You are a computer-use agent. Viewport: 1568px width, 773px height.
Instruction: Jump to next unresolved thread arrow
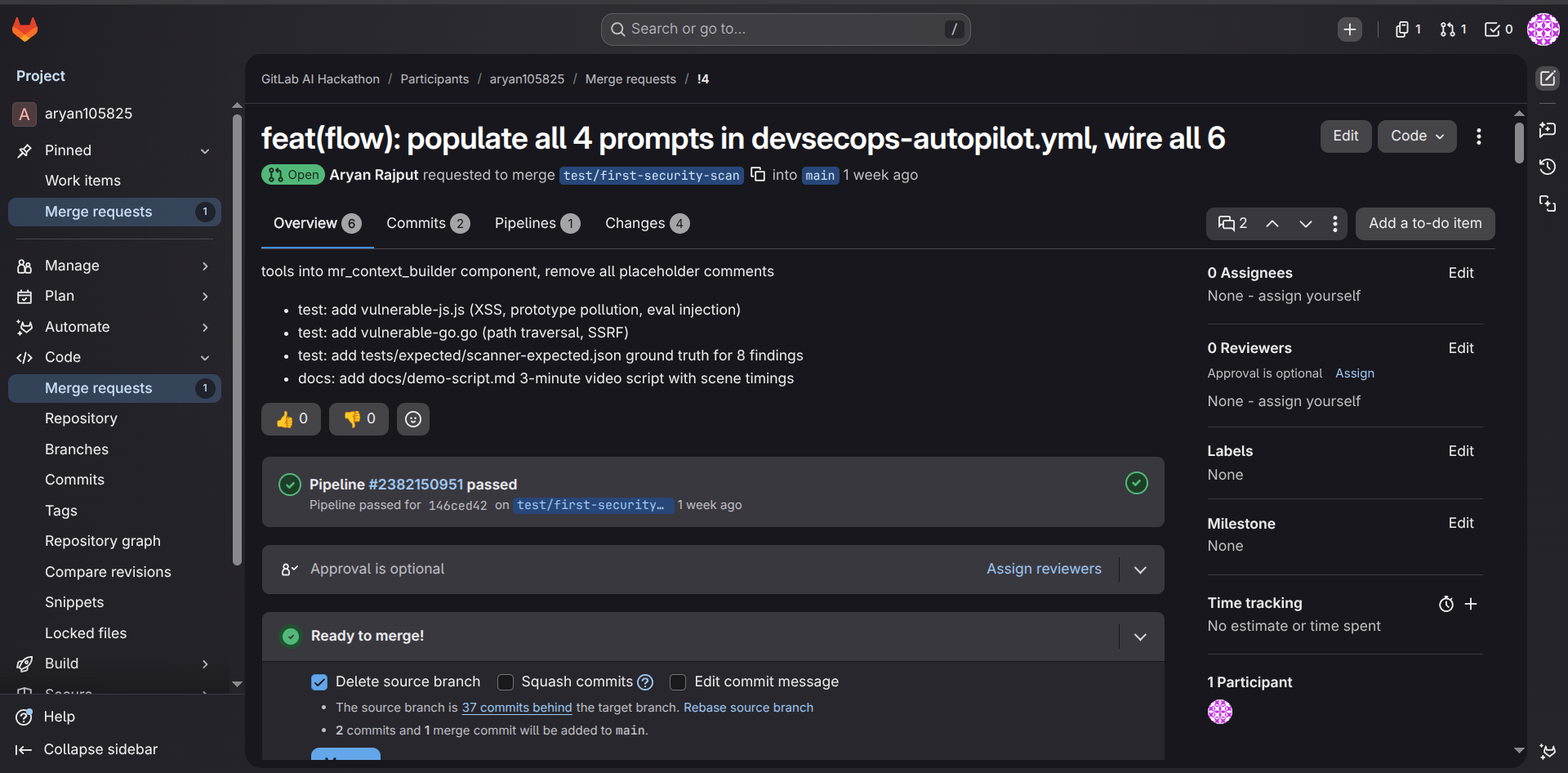1306,224
